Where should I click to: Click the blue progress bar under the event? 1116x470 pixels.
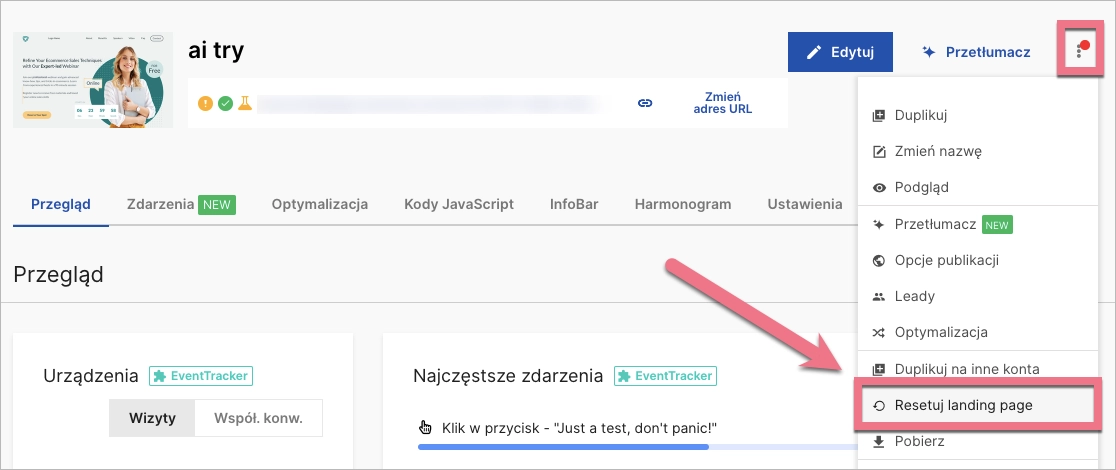563,447
